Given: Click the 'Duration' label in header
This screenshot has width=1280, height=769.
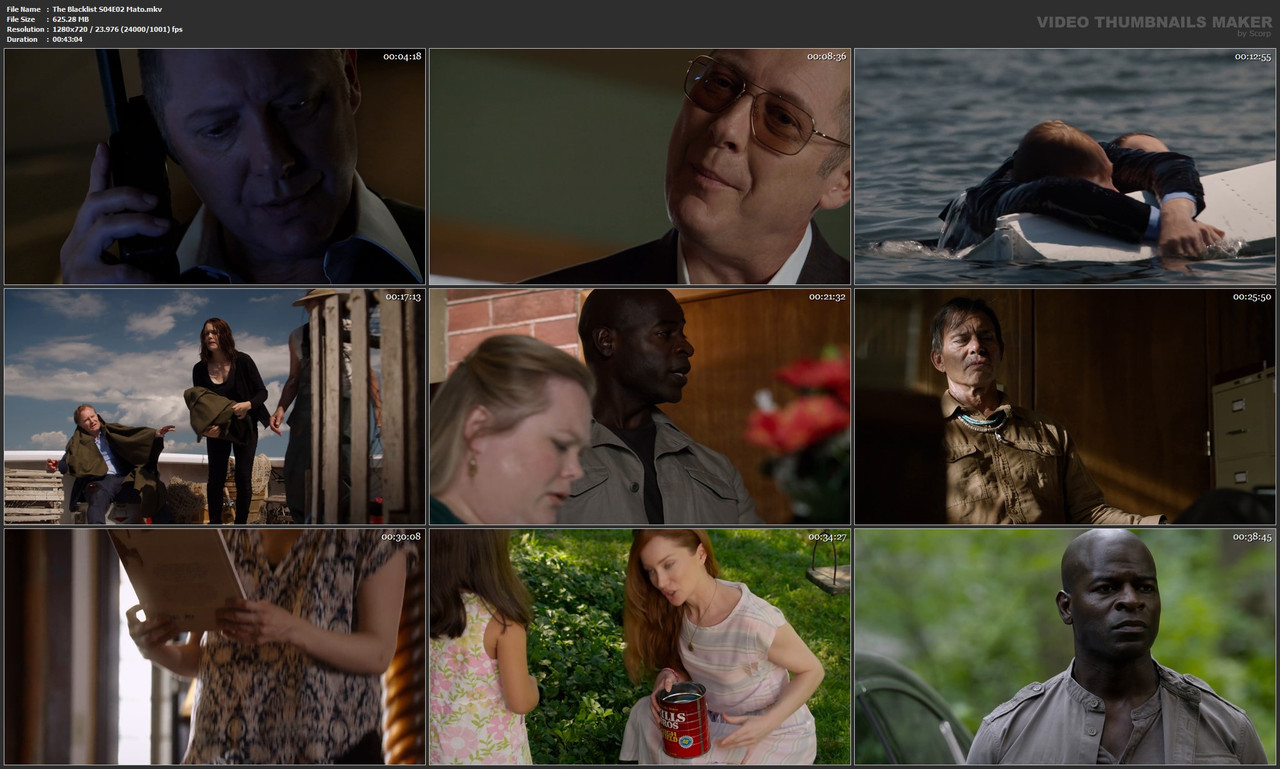Looking at the screenshot, I should 22,39.
